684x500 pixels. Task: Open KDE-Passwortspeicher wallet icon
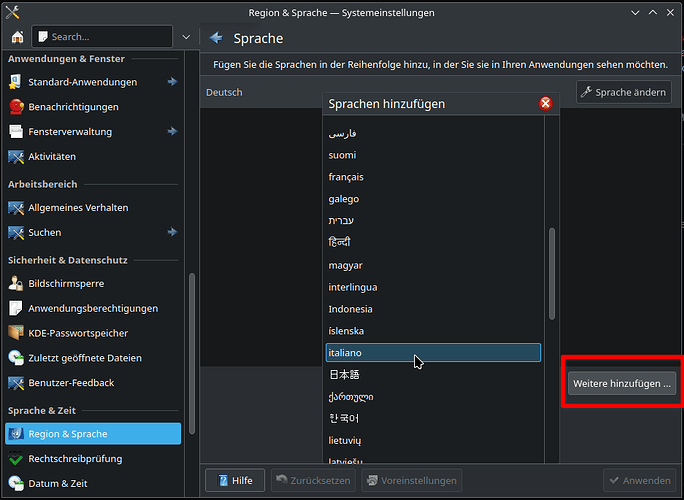click(16, 333)
